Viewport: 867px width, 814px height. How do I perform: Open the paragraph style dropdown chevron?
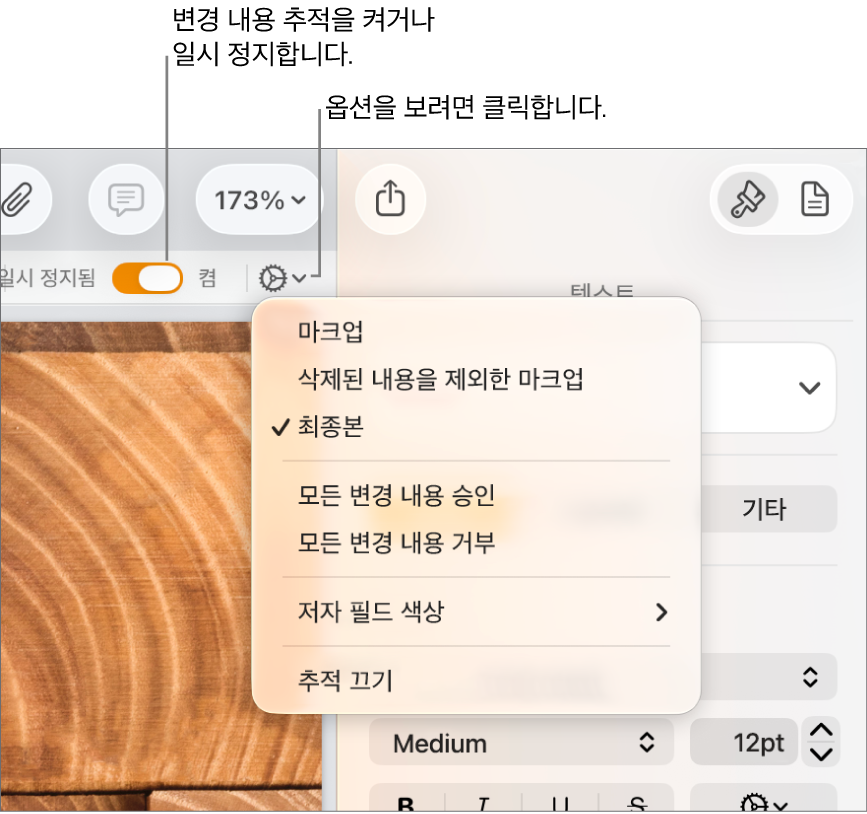coord(809,388)
